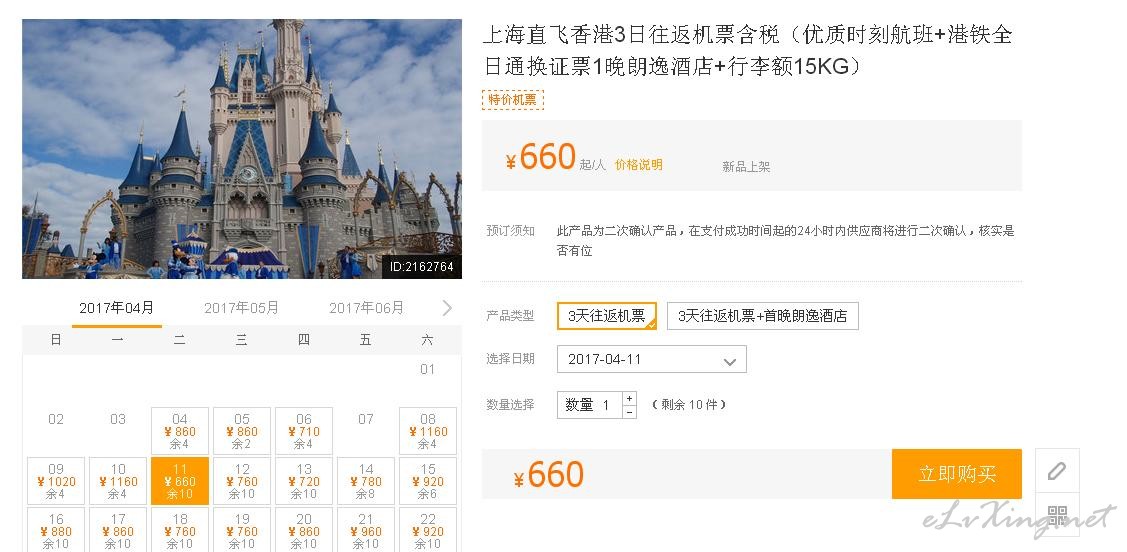Click the pencil feedback icon
Viewport: 1127px width, 552px height.
point(1057,471)
